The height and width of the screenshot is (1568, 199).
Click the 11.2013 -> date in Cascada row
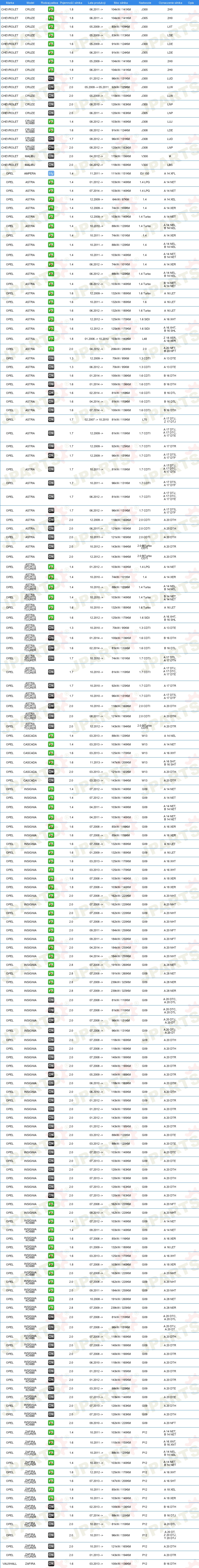[96, 762]
